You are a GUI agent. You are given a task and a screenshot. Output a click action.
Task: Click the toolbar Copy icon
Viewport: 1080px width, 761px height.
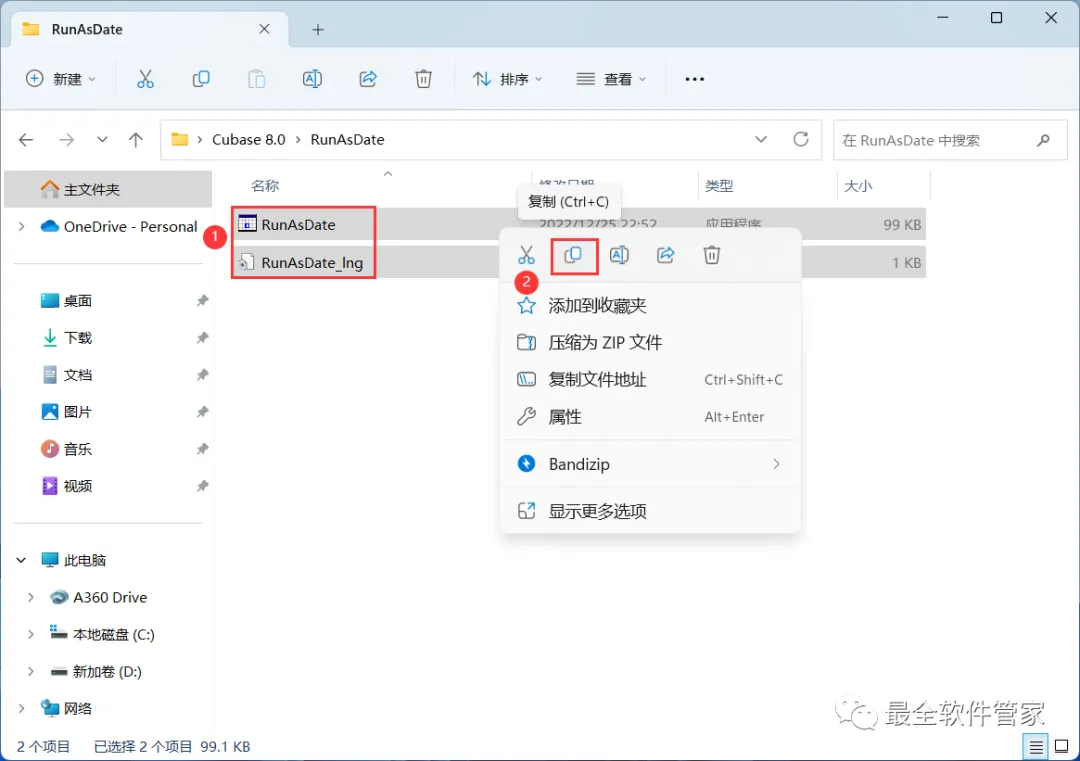pos(200,79)
